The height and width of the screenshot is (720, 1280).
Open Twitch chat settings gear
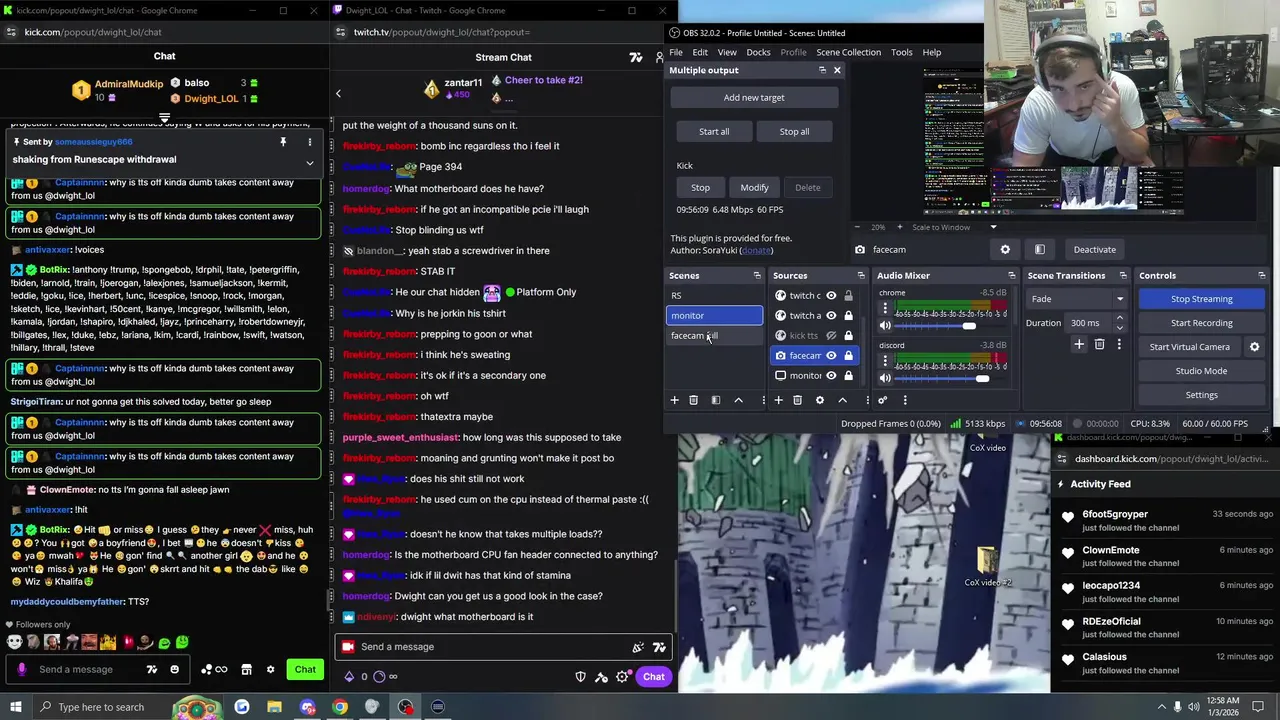(x=622, y=677)
